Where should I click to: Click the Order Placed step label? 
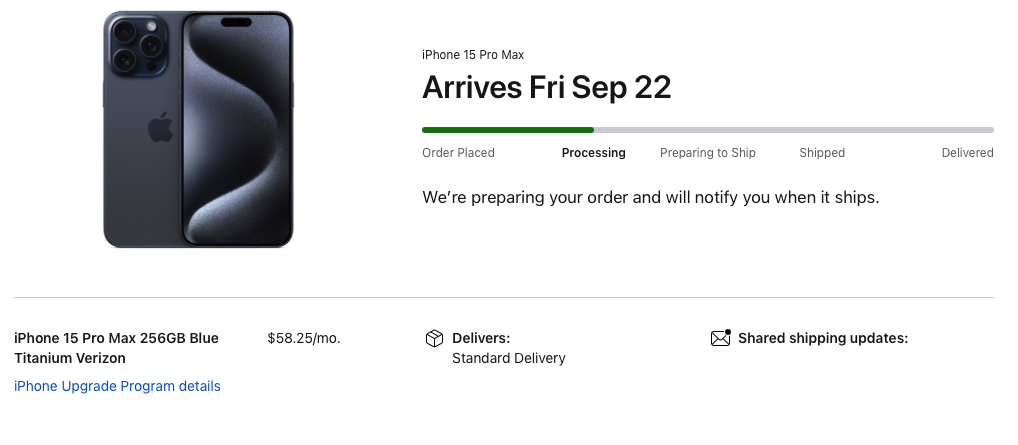pyautogui.click(x=458, y=153)
